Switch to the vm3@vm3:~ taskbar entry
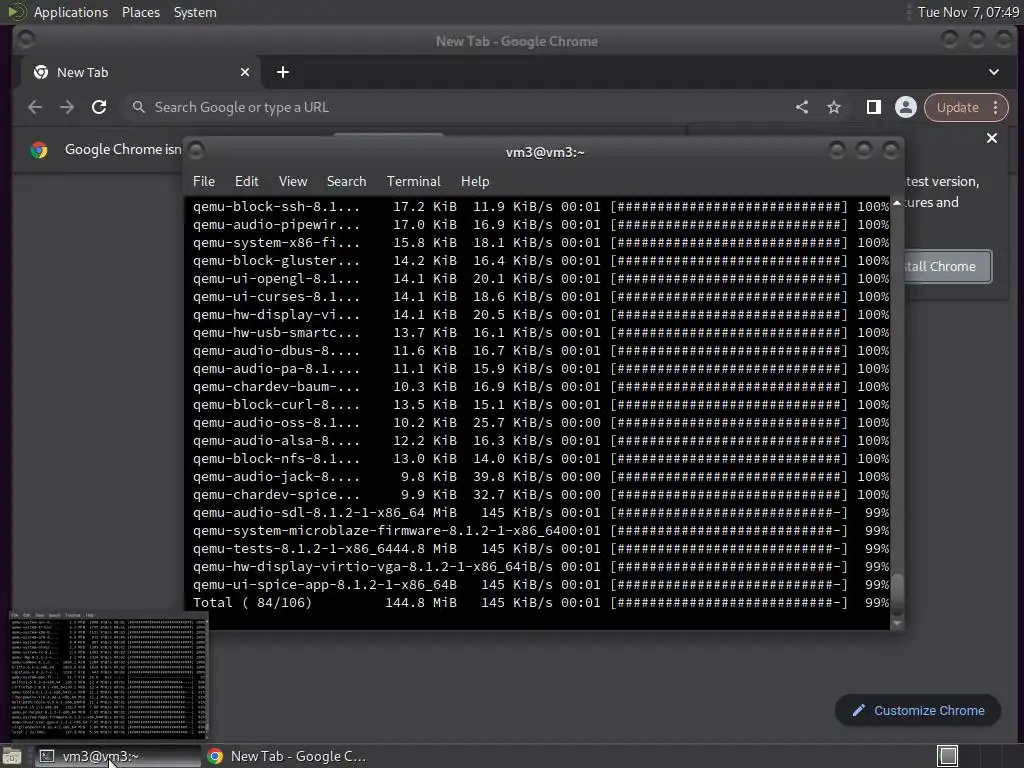The image size is (1024, 768). click(x=118, y=756)
